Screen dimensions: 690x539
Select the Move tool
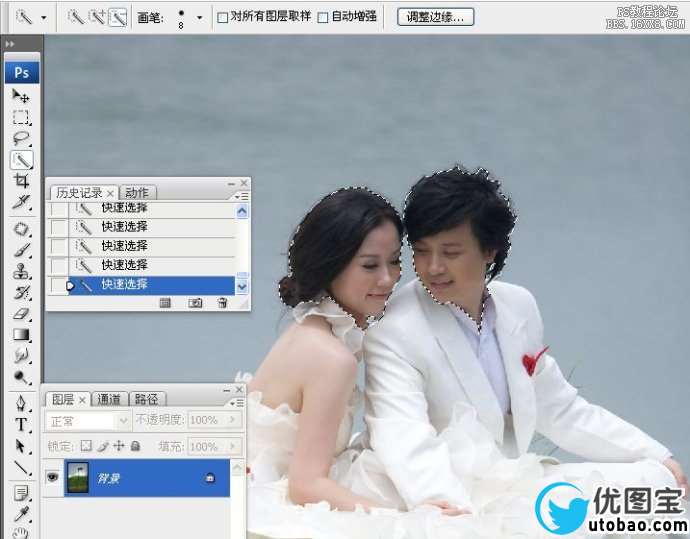[x=21, y=95]
